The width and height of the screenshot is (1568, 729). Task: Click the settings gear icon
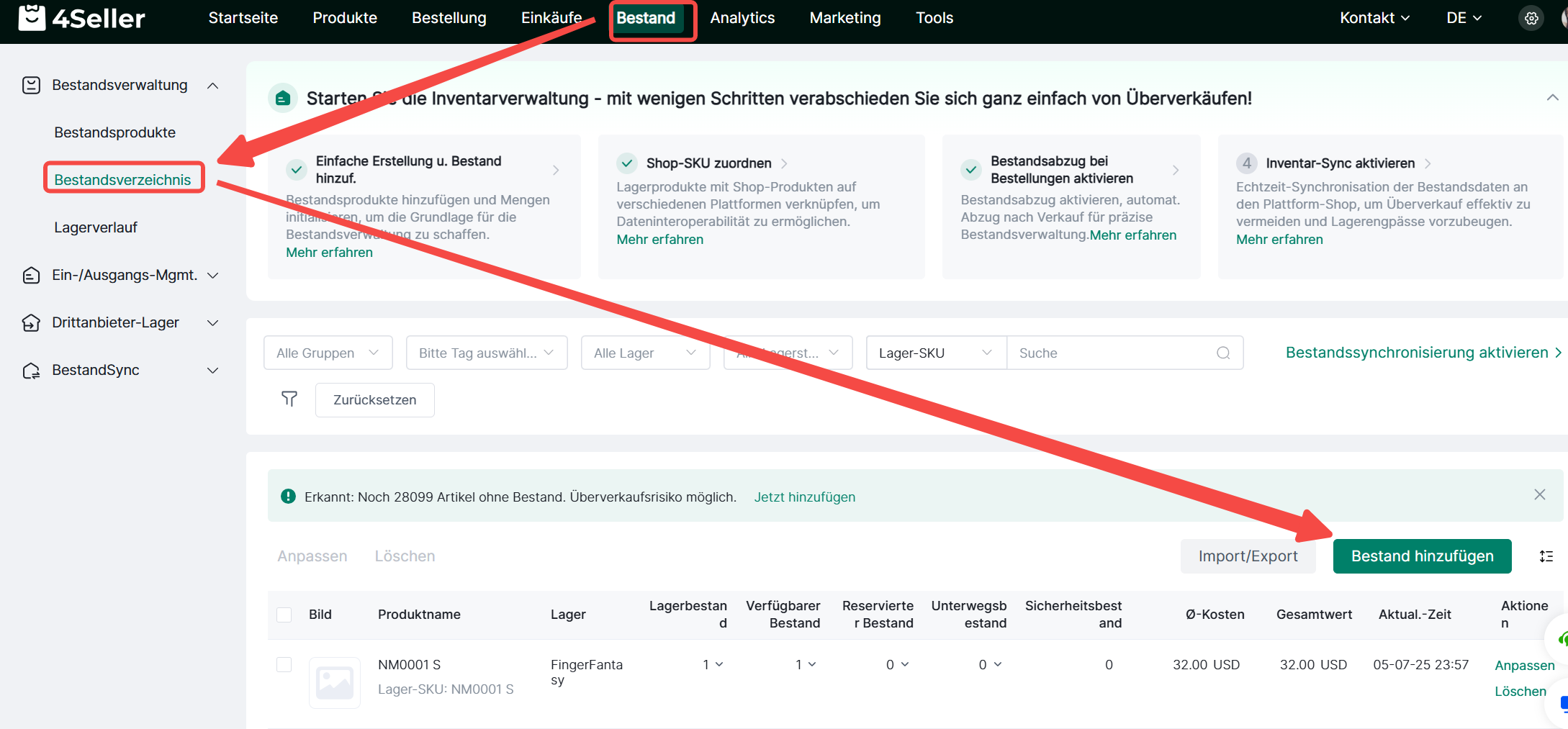click(x=1531, y=19)
